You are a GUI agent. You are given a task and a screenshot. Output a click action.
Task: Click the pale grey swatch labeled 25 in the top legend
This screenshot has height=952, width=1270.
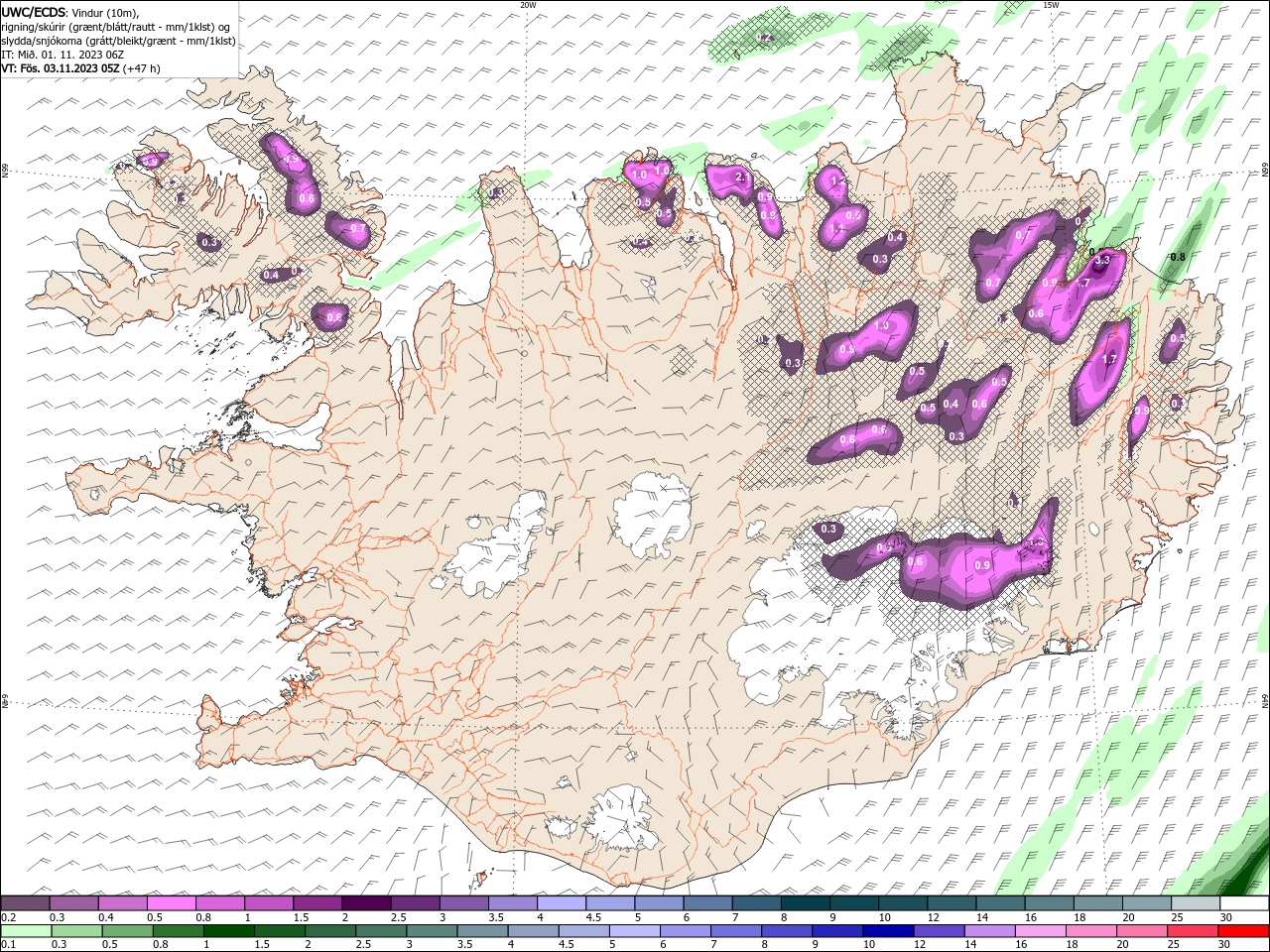pyautogui.click(x=1196, y=903)
